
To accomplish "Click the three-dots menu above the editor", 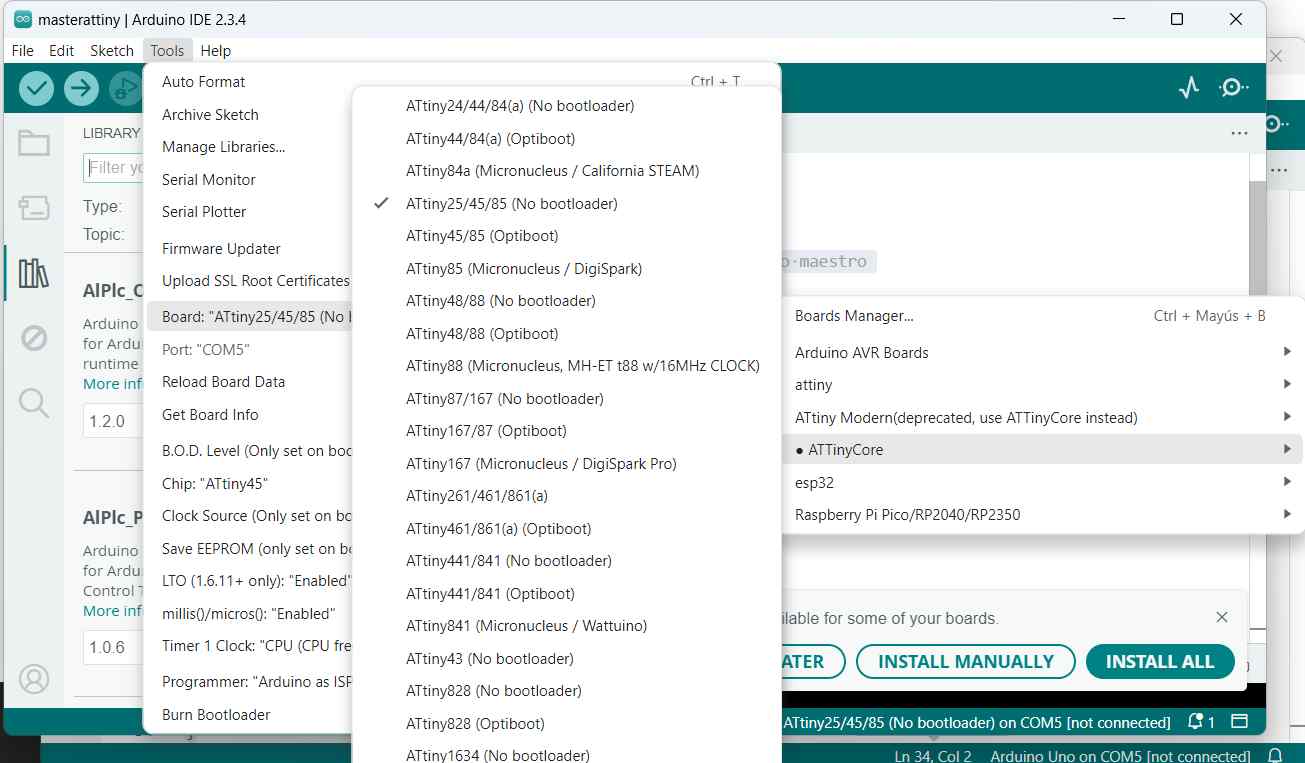I will coord(1239,133).
